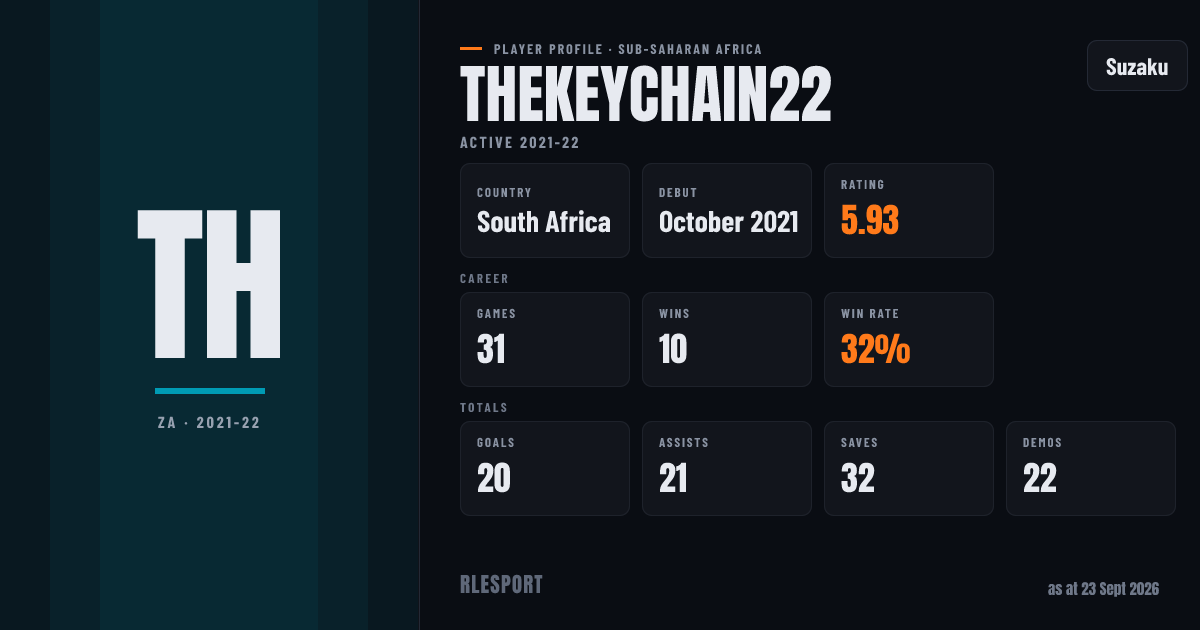Viewport: 1200px width, 630px height.
Task: Click the THEKEYCHAIN22 player name heading
Action: 646,96
